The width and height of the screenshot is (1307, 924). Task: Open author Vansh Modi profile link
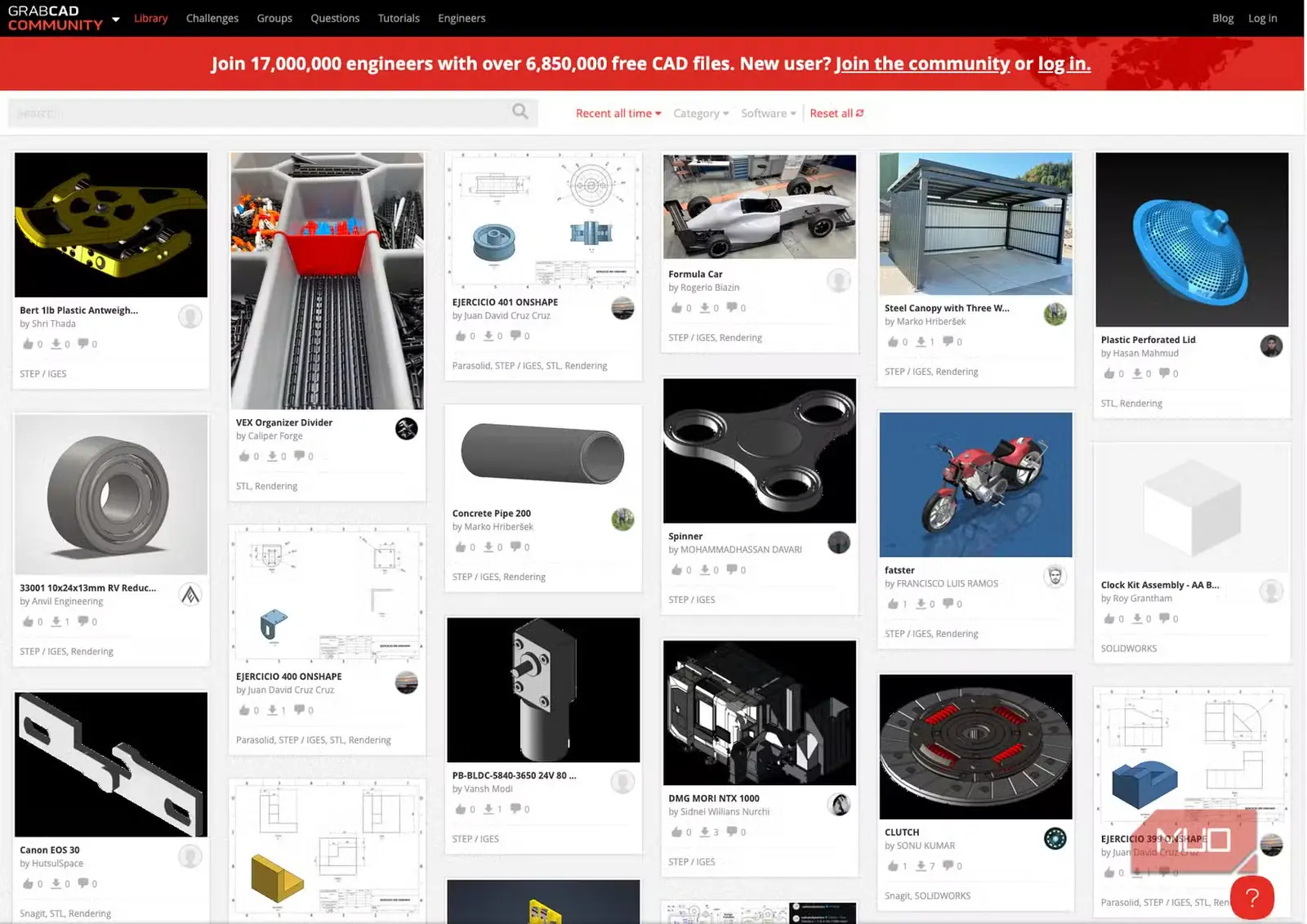click(488, 789)
